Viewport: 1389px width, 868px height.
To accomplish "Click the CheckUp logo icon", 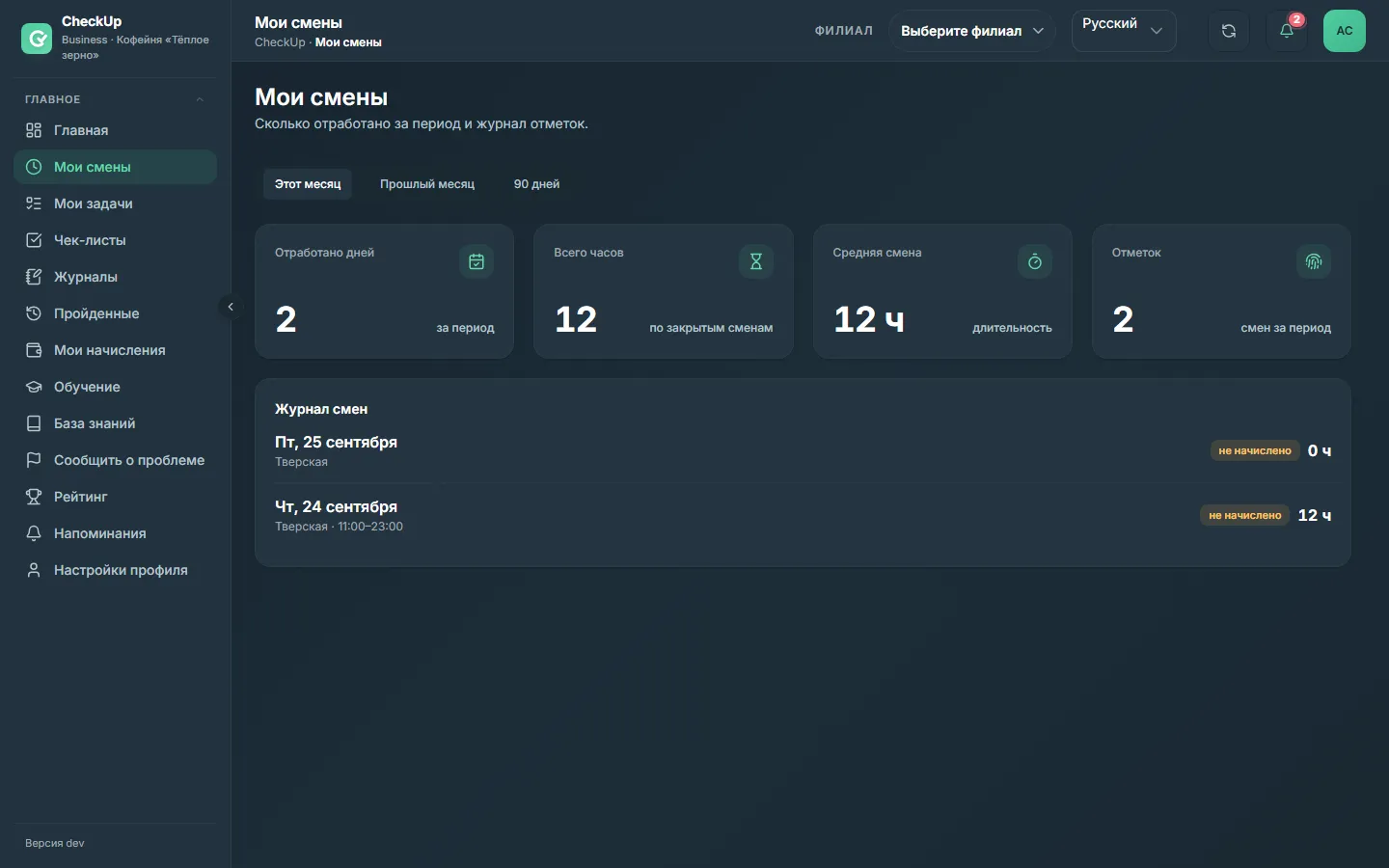I will (x=37, y=39).
